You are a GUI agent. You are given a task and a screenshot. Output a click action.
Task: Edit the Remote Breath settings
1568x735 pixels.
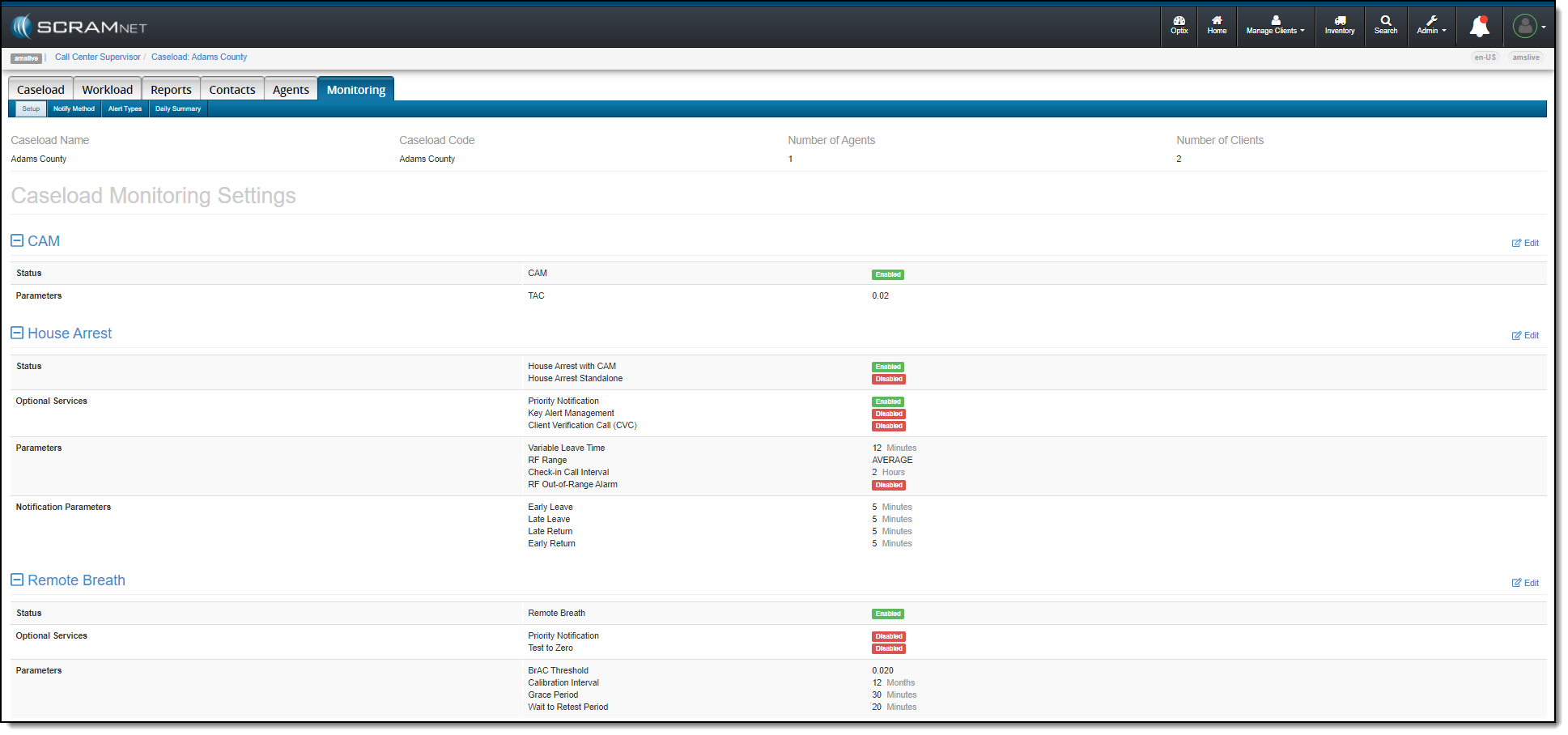pyautogui.click(x=1525, y=583)
